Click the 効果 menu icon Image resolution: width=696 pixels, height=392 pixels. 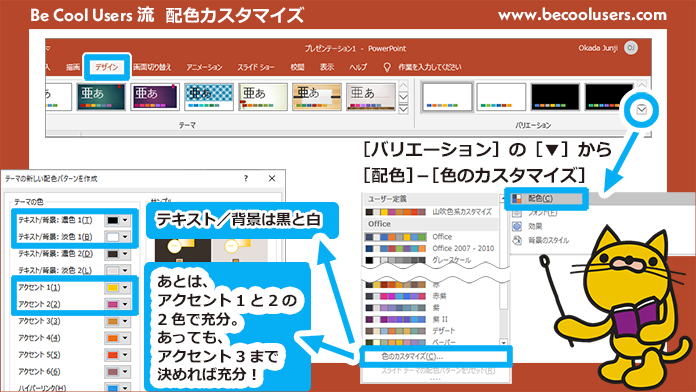(x=517, y=226)
